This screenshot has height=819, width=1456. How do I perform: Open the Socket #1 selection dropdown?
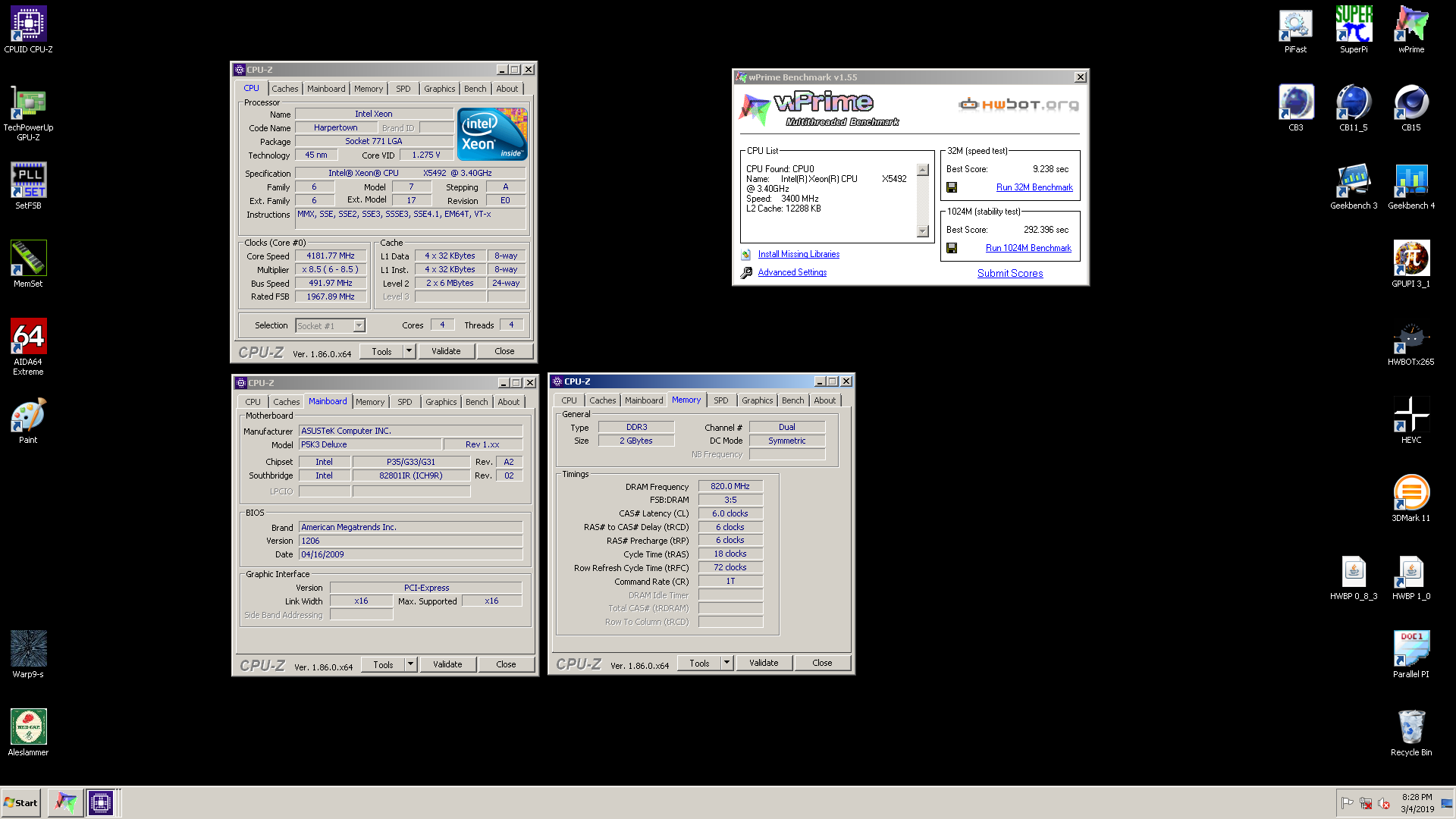359,326
